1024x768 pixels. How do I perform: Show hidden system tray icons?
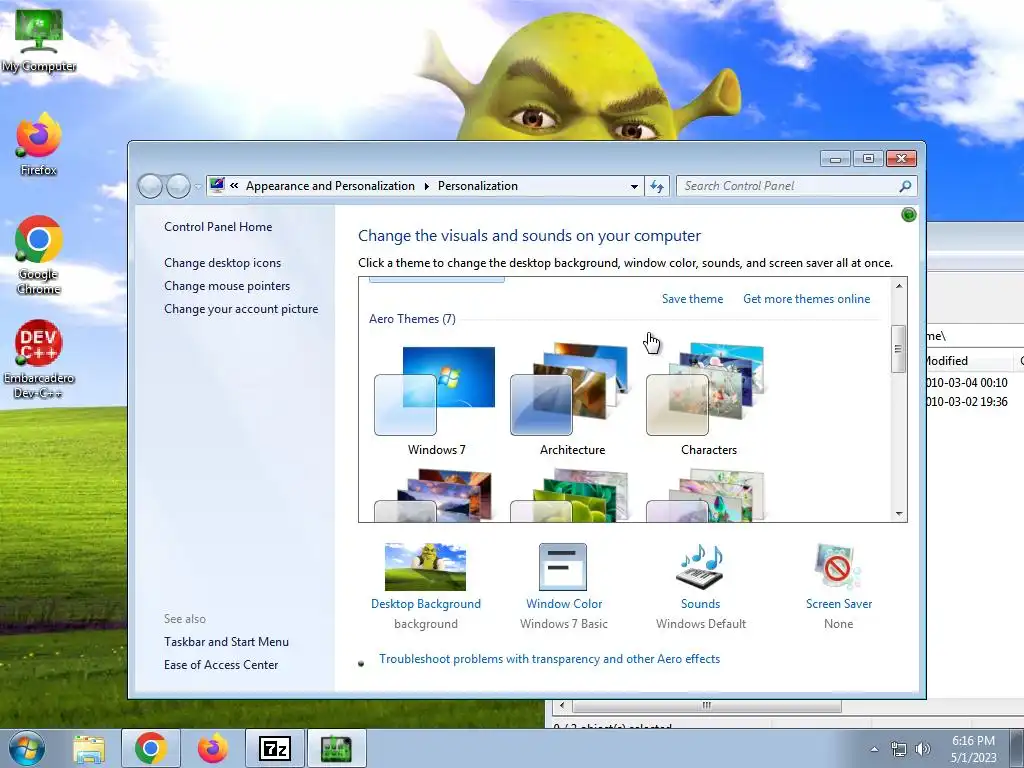point(874,749)
